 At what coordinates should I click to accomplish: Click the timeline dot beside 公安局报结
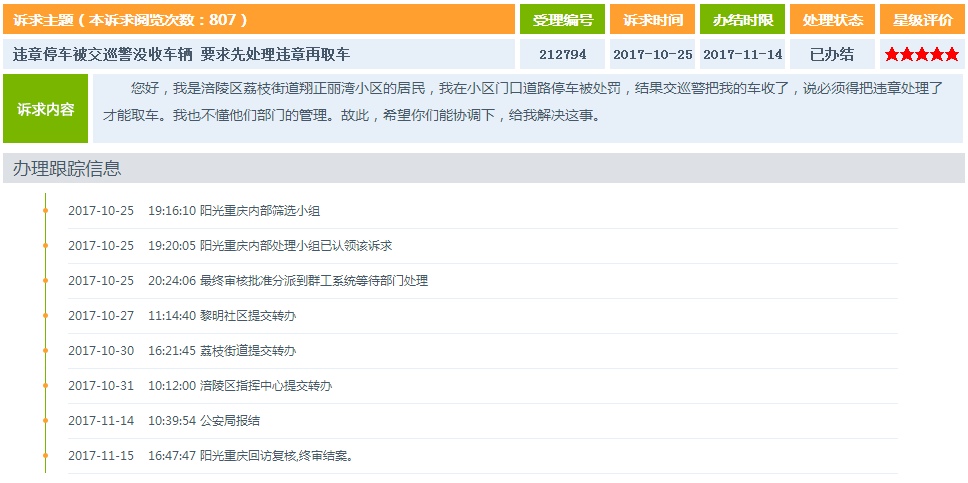click(45, 421)
